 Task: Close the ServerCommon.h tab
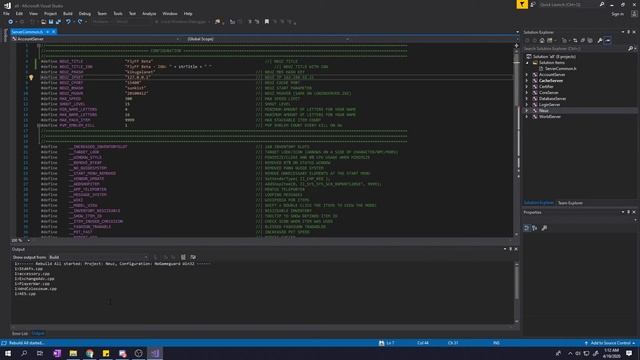pos(53,32)
